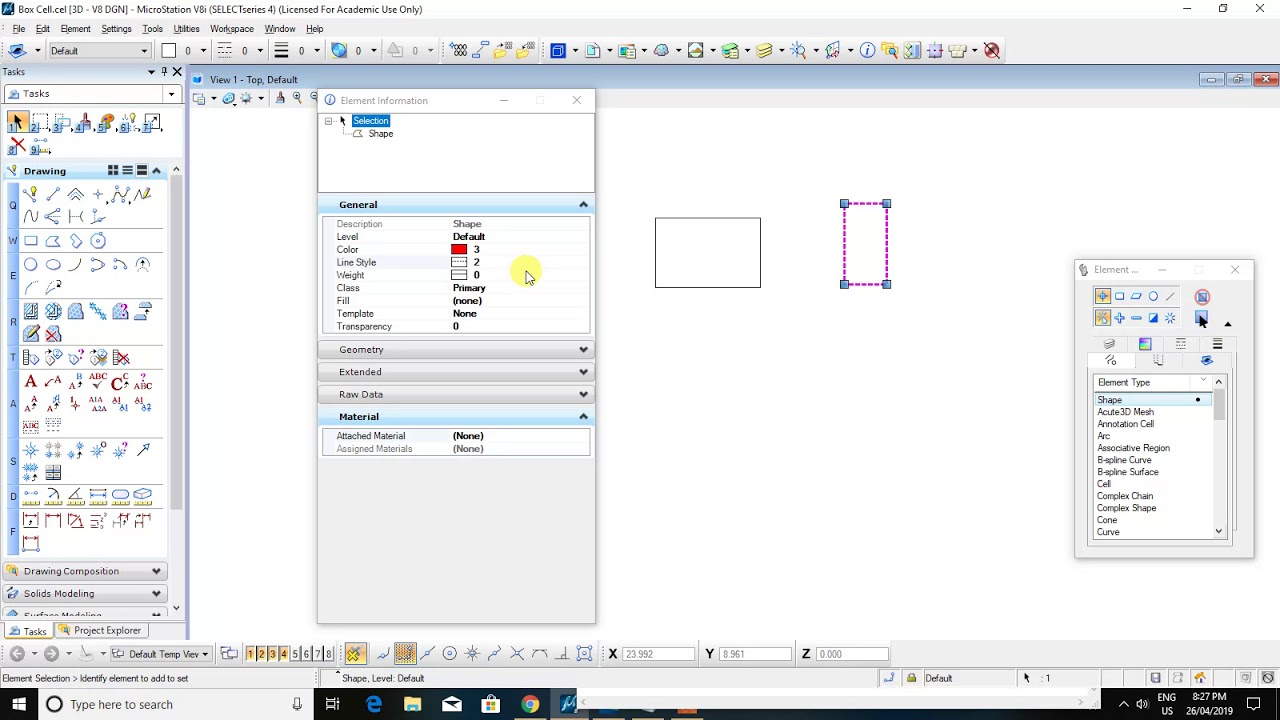Image resolution: width=1280 pixels, height=720 pixels.
Task: Click the X coordinate input field
Action: pos(658,654)
